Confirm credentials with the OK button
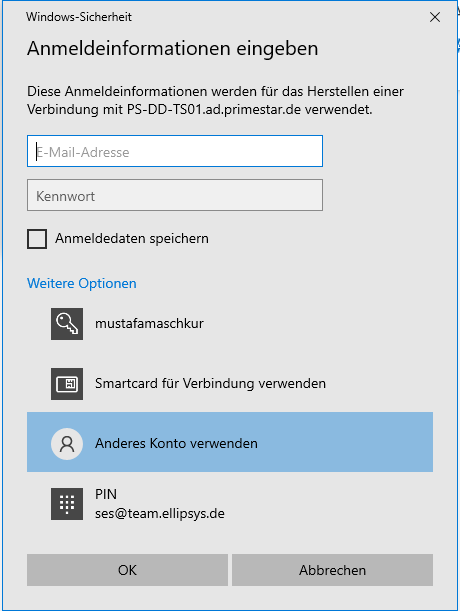 [x=127, y=570]
